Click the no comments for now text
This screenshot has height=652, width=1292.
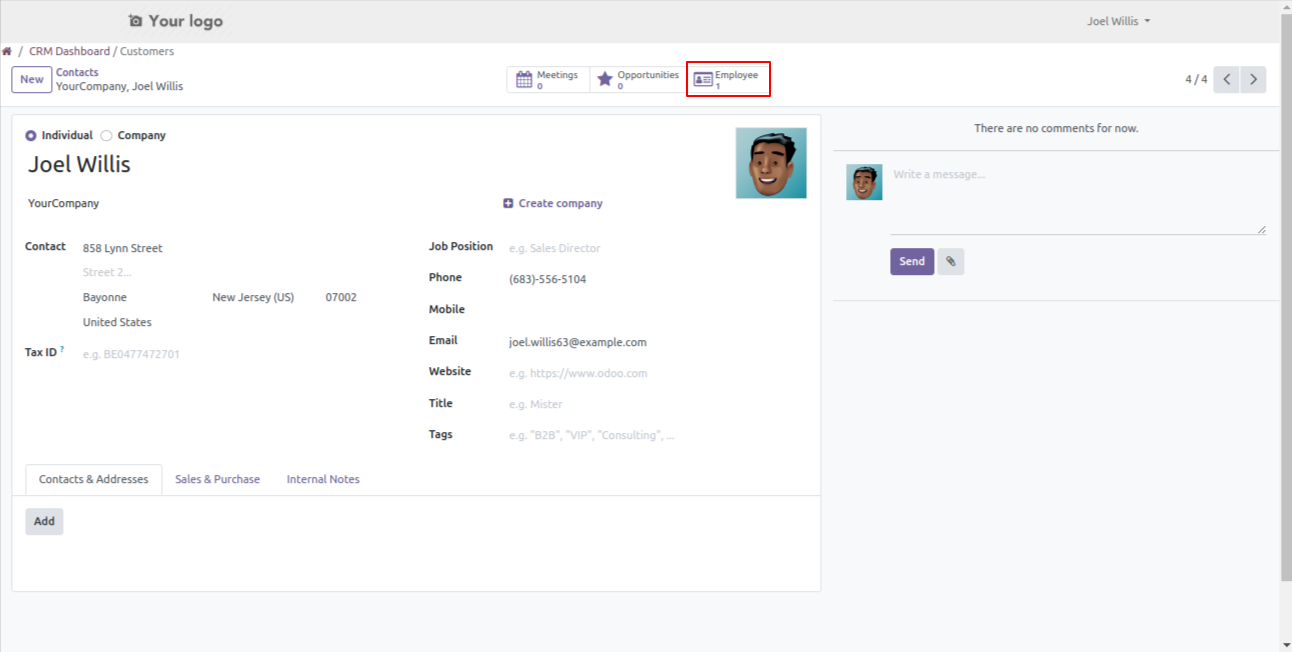(x=1056, y=128)
